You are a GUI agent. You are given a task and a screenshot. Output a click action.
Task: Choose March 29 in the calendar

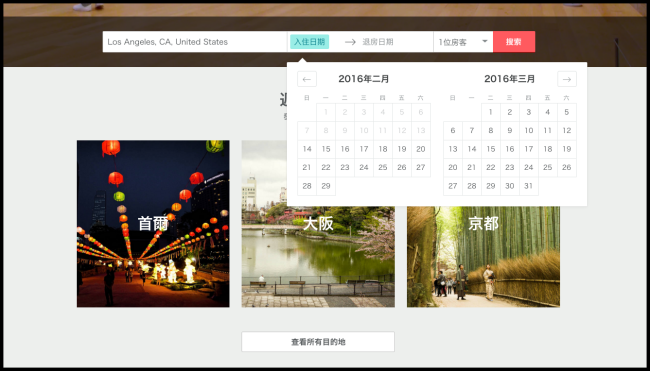click(x=491, y=186)
